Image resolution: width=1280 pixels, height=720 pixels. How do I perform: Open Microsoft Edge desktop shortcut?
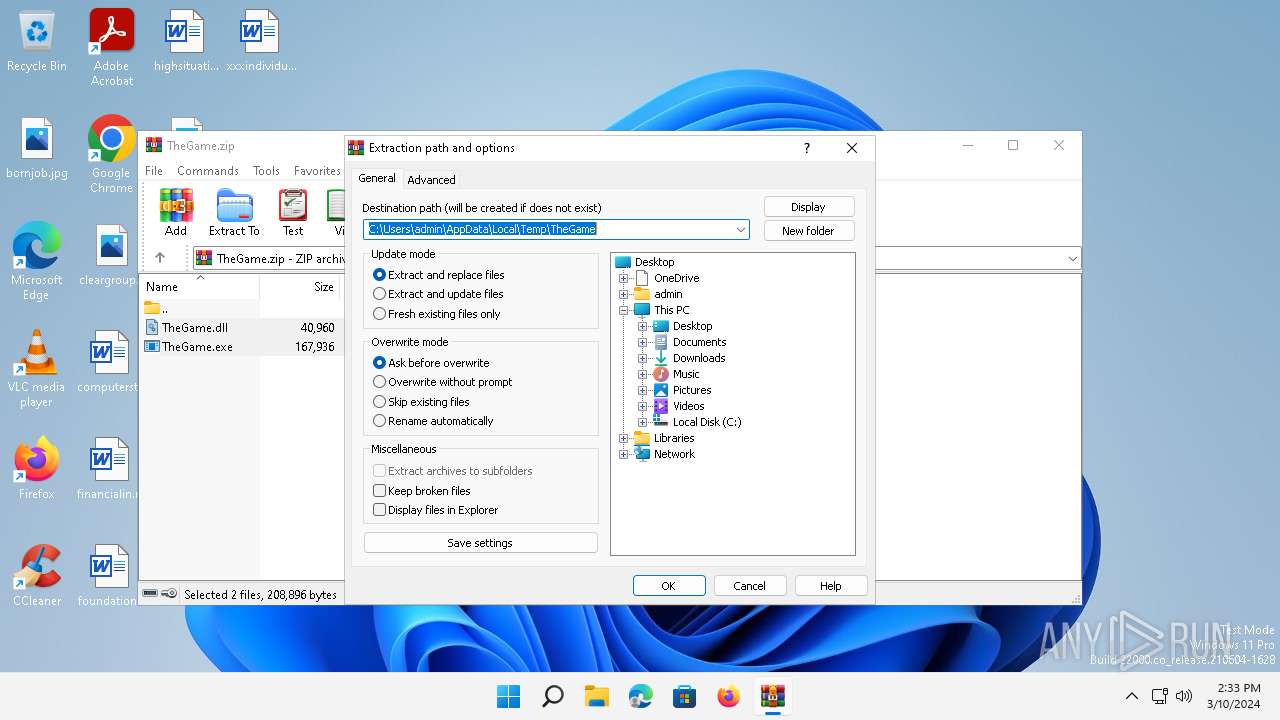[37, 261]
